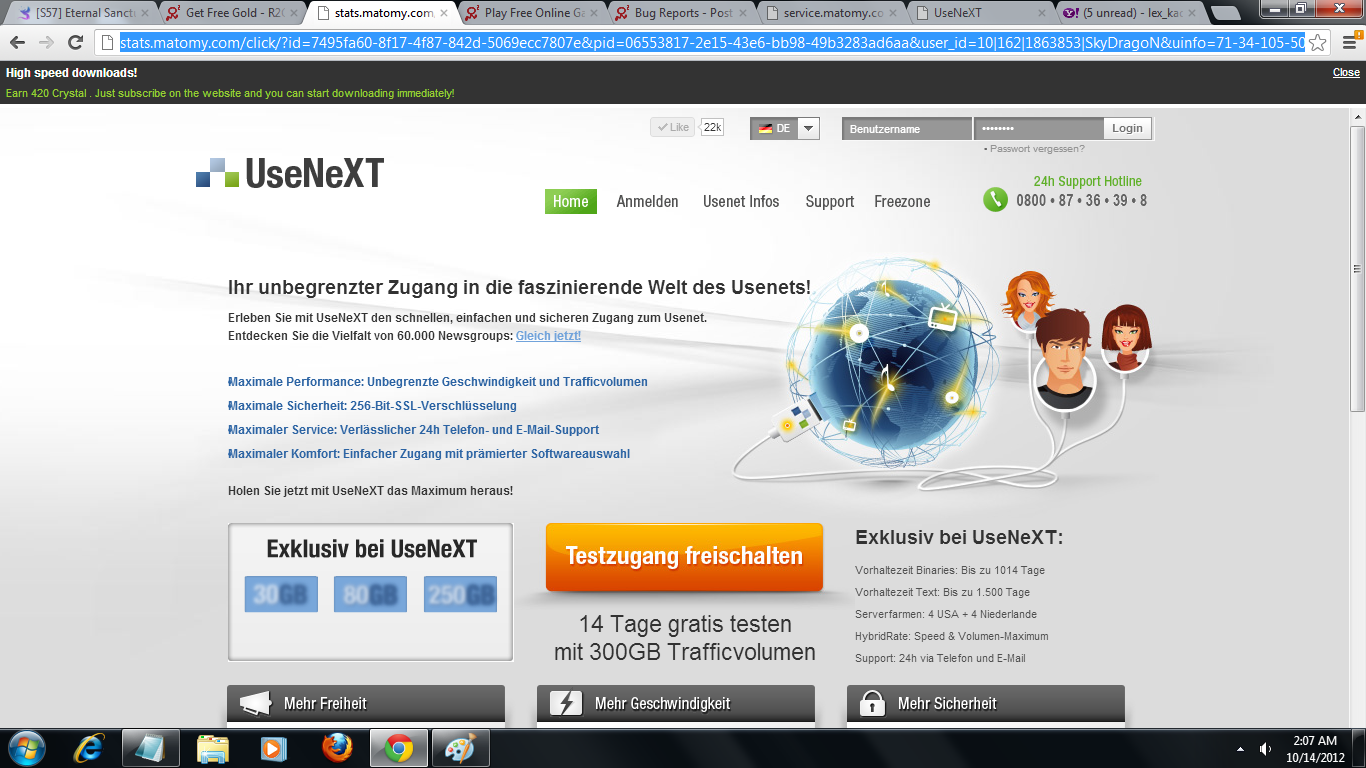Screen dimensions: 1366x768
Task: Bookmark page with star icon
Action: point(1318,42)
